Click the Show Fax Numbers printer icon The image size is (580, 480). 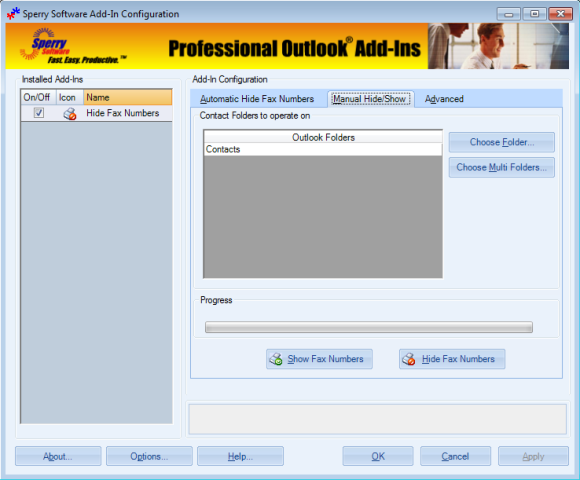[x=276, y=359]
